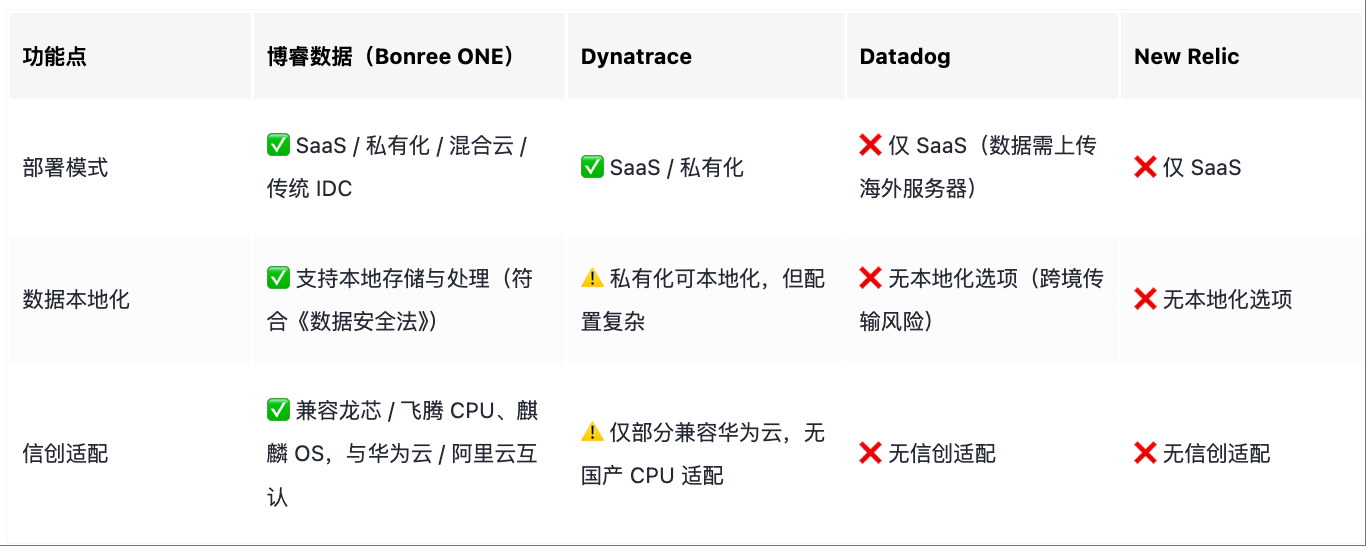Image resolution: width=1366 pixels, height=546 pixels.
Task: Click the green checkmark beside 支持本地存储与处理
Action: (x=278, y=278)
